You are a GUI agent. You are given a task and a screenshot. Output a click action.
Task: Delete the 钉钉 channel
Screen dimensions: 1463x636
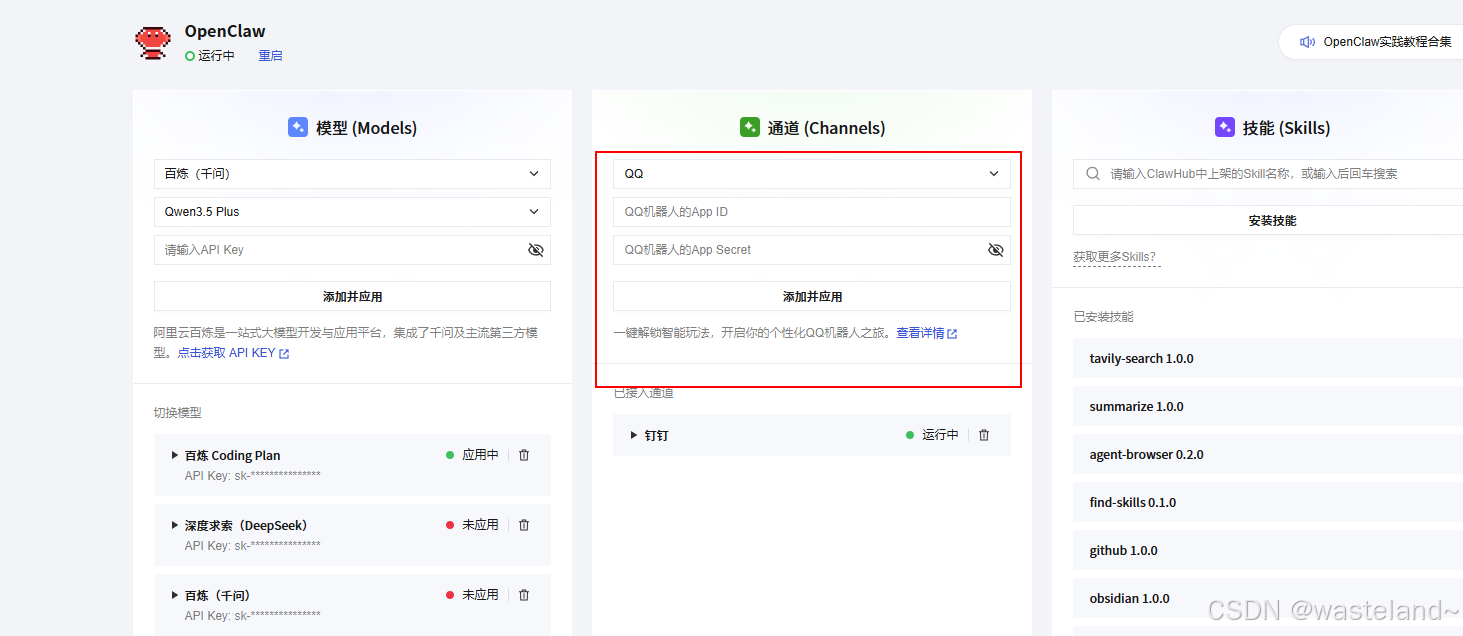984,434
